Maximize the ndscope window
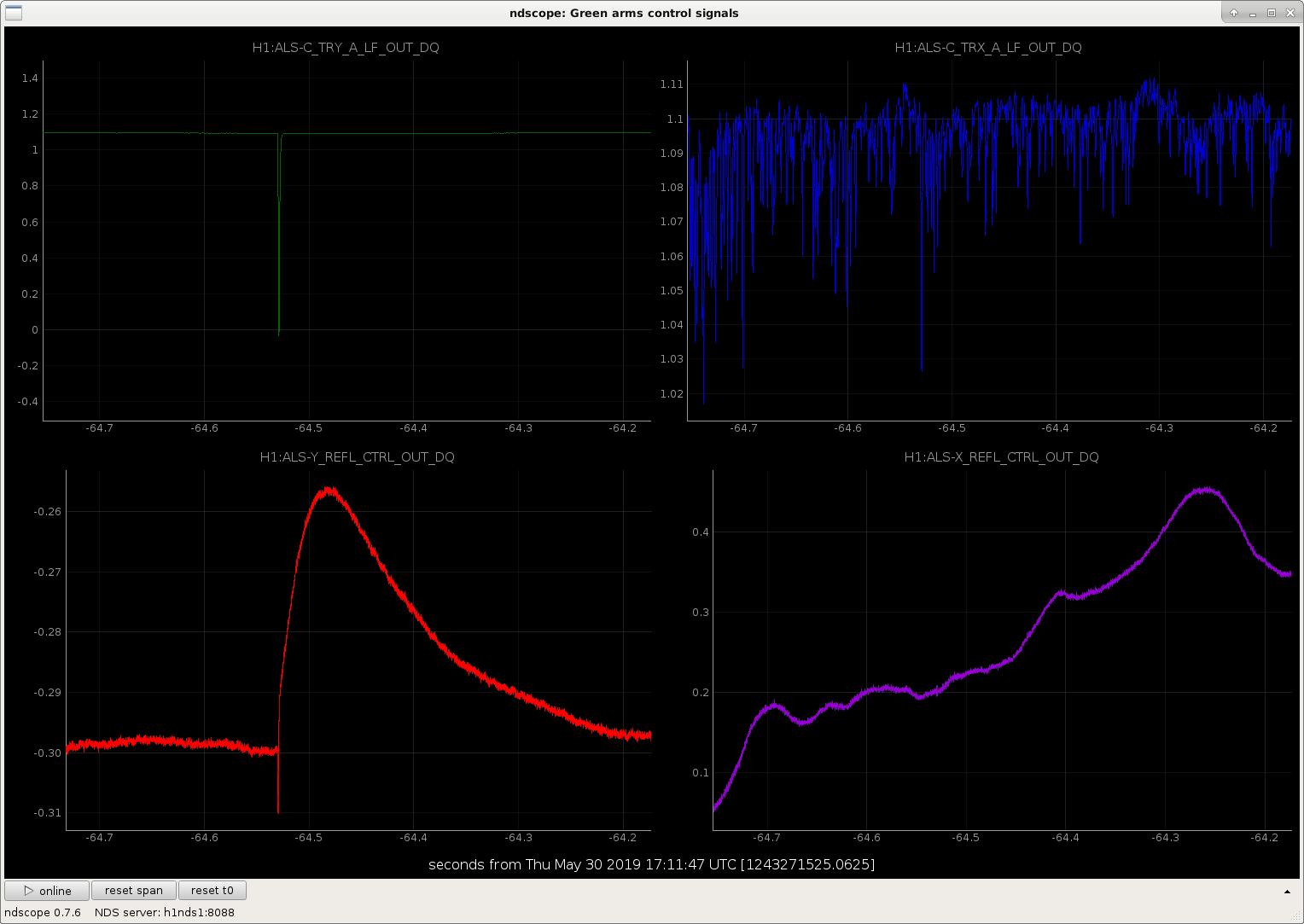Screen dimensions: 1304x924 (1272, 13)
